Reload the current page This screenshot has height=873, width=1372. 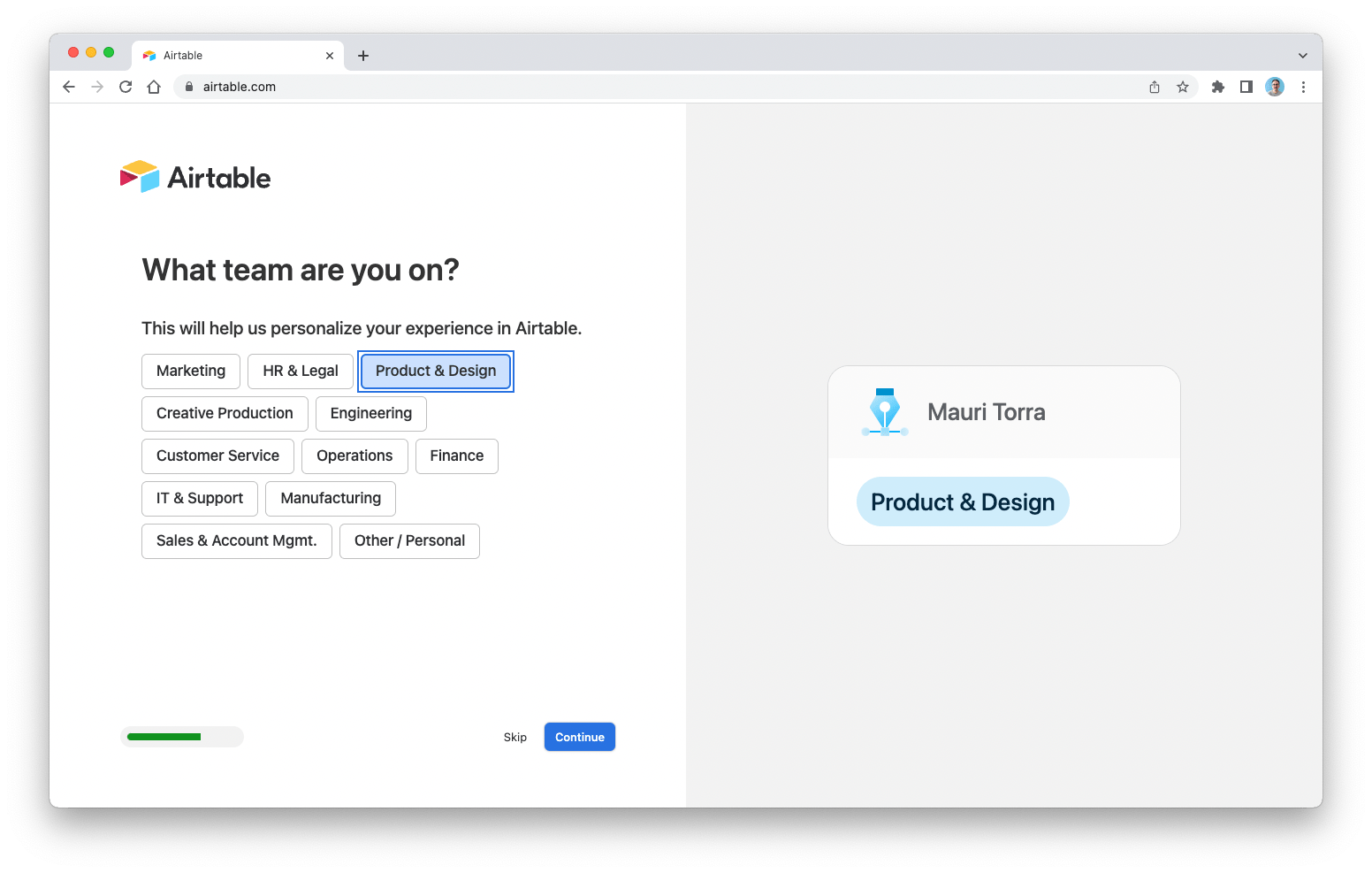point(126,87)
